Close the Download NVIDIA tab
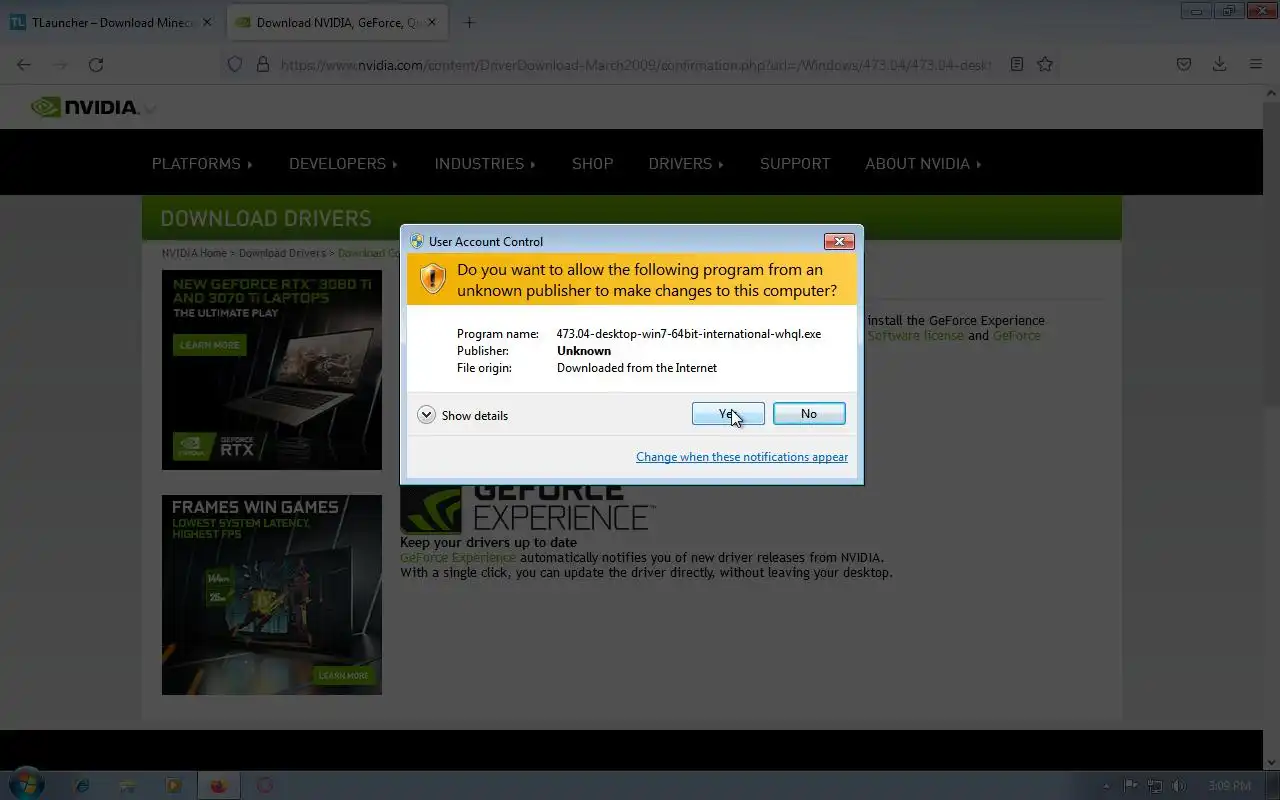Screen dimensions: 1280x800 click(432, 22)
